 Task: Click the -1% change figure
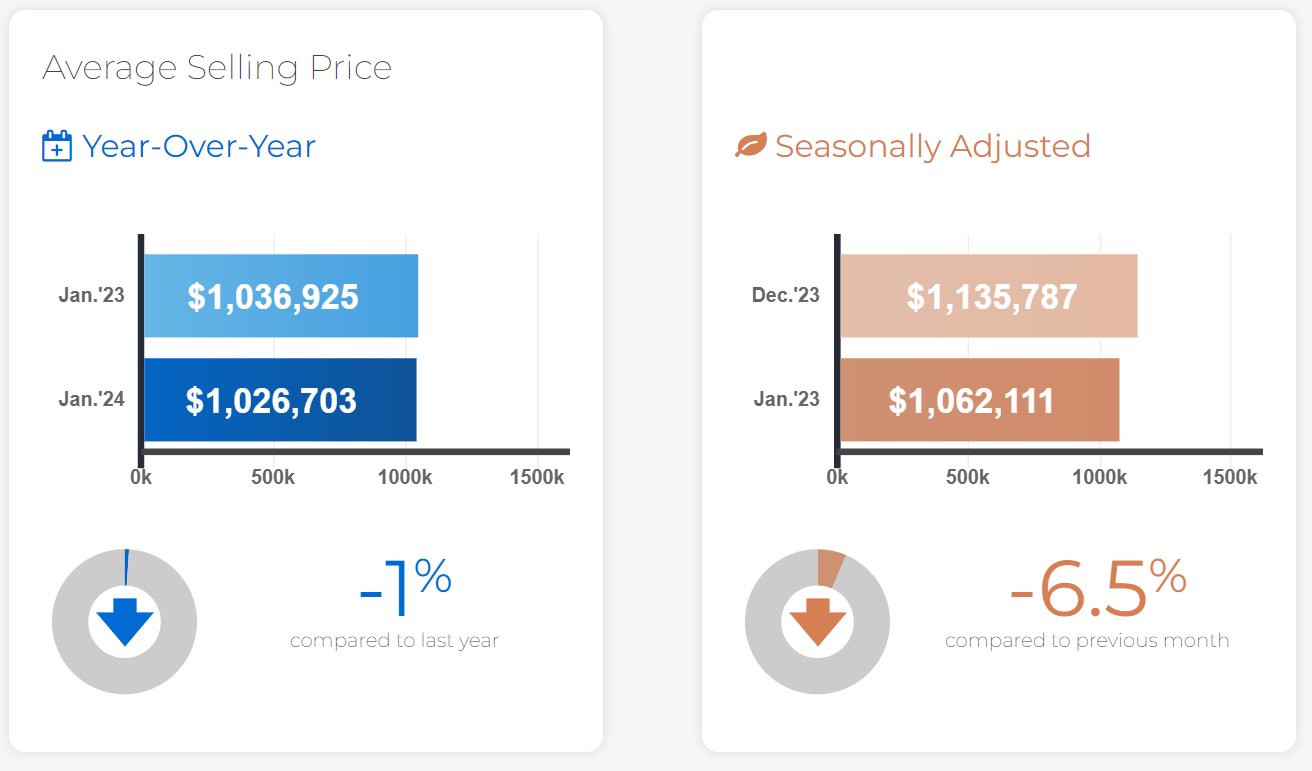(x=405, y=588)
